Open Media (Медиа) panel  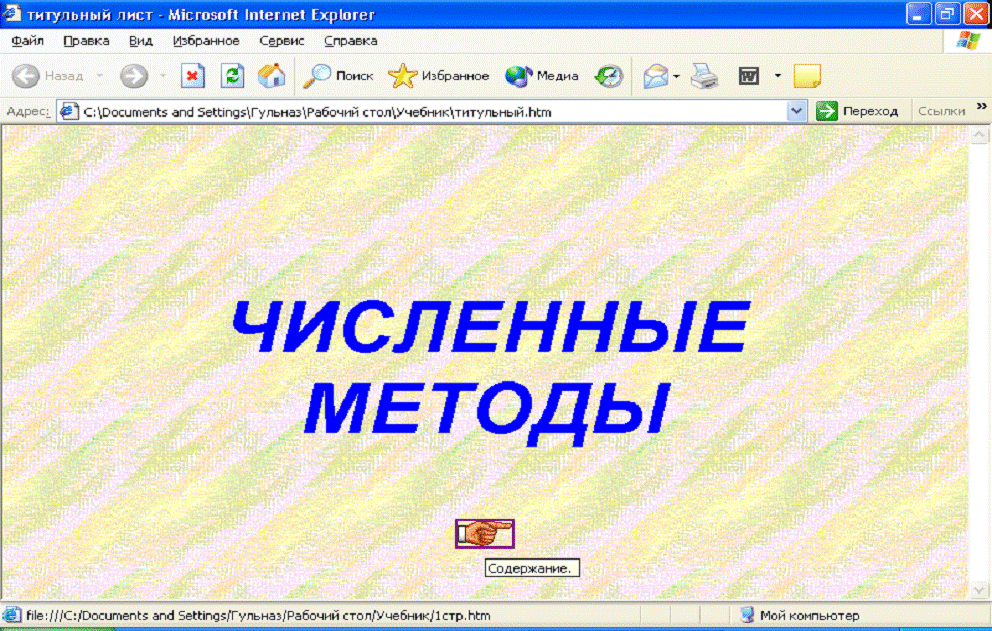pos(542,76)
